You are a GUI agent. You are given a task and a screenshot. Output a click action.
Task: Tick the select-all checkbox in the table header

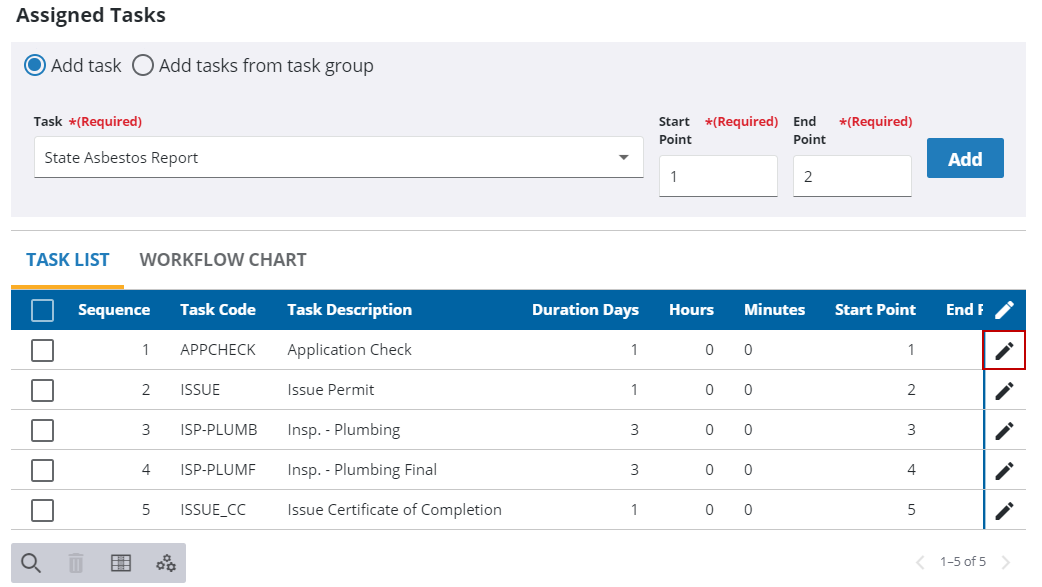tap(43, 310)
